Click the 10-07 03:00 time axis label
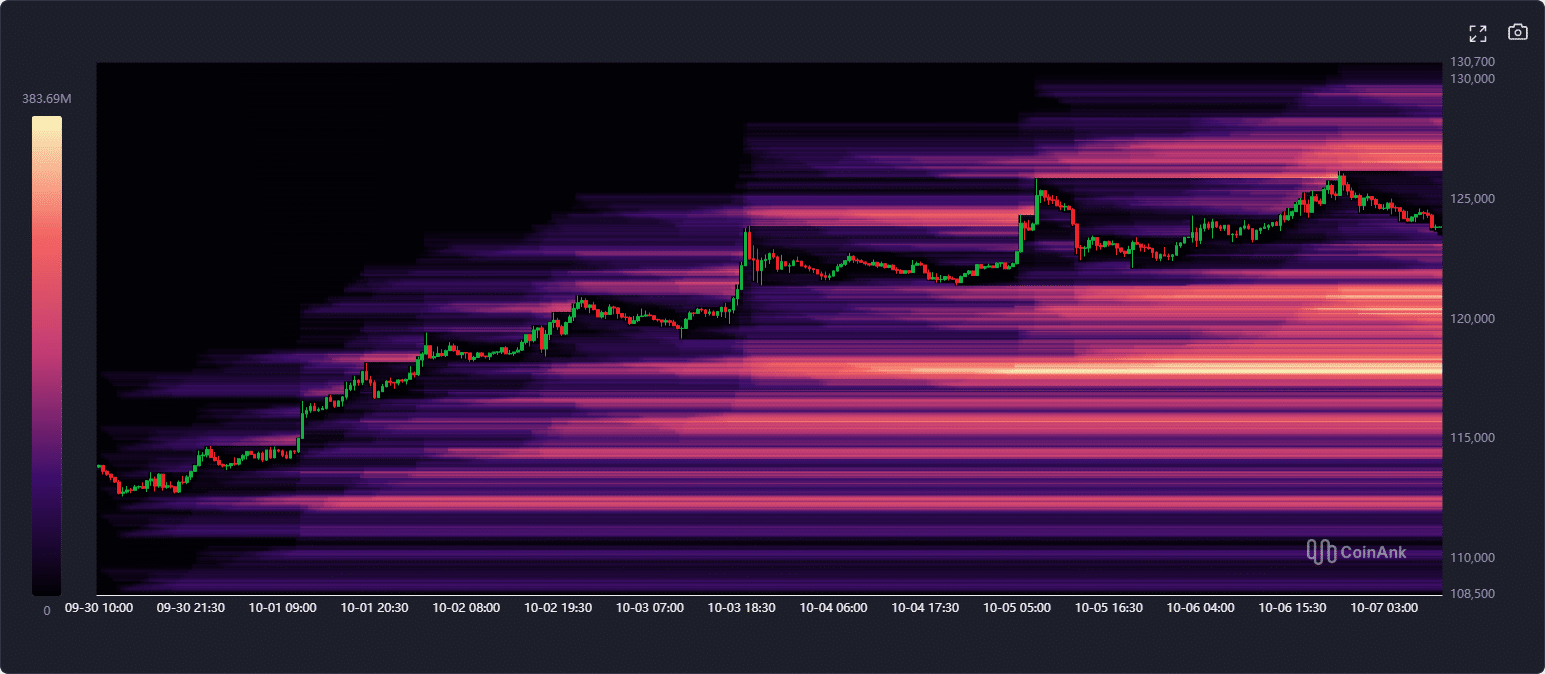 click(x=1383, y=607)
